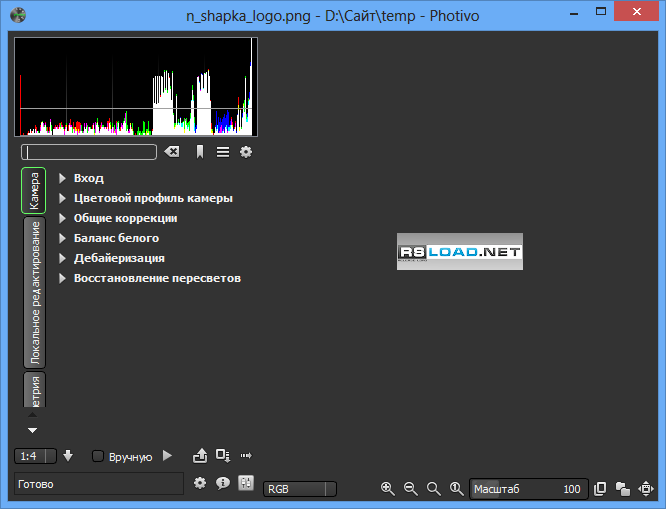Click the Photivo app icon in title bar

pyautogui.click(x=18, y=15)
